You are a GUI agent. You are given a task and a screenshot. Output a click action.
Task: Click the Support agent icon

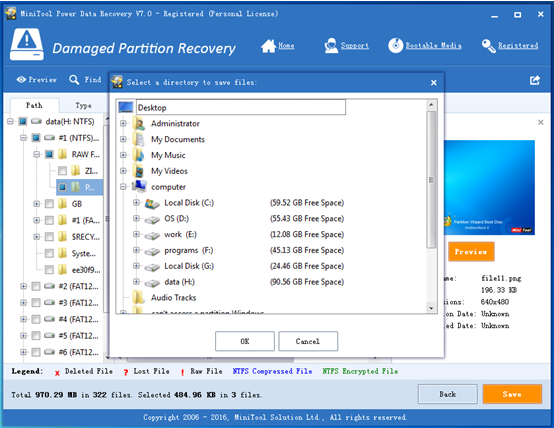[331, 46]
